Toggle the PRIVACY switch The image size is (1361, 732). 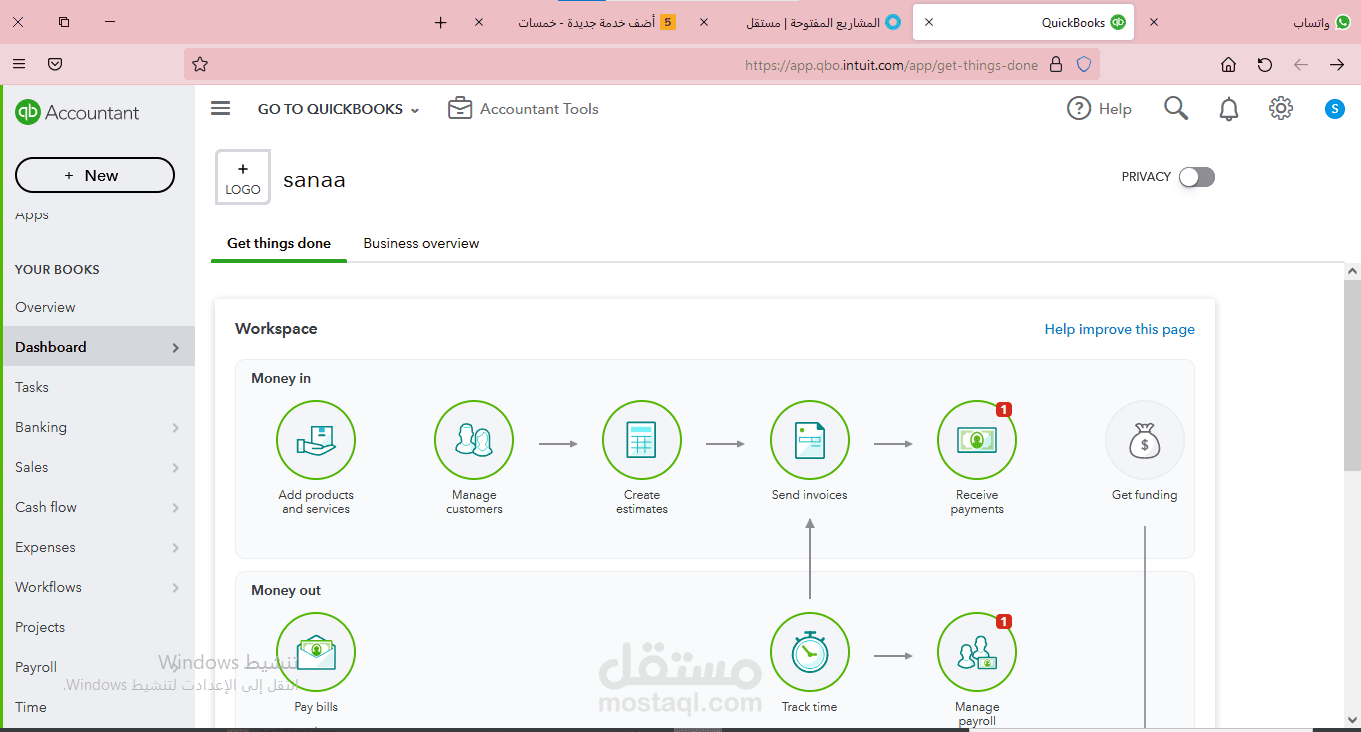pyautogui.click(x=1197, y=177)
